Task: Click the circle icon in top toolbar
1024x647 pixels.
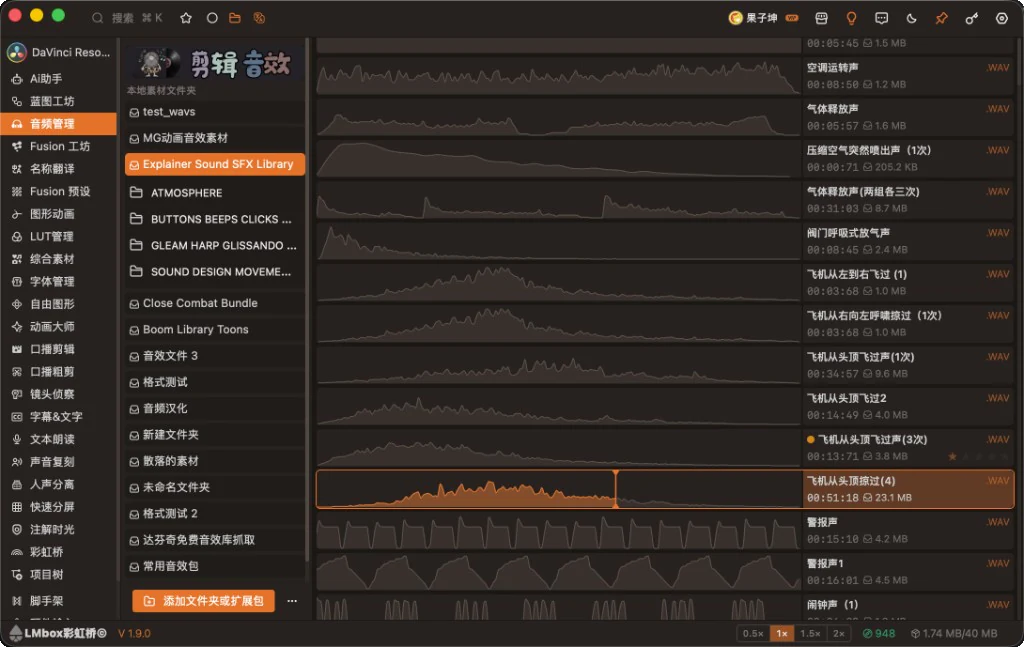Action: [x=212, y=18]
